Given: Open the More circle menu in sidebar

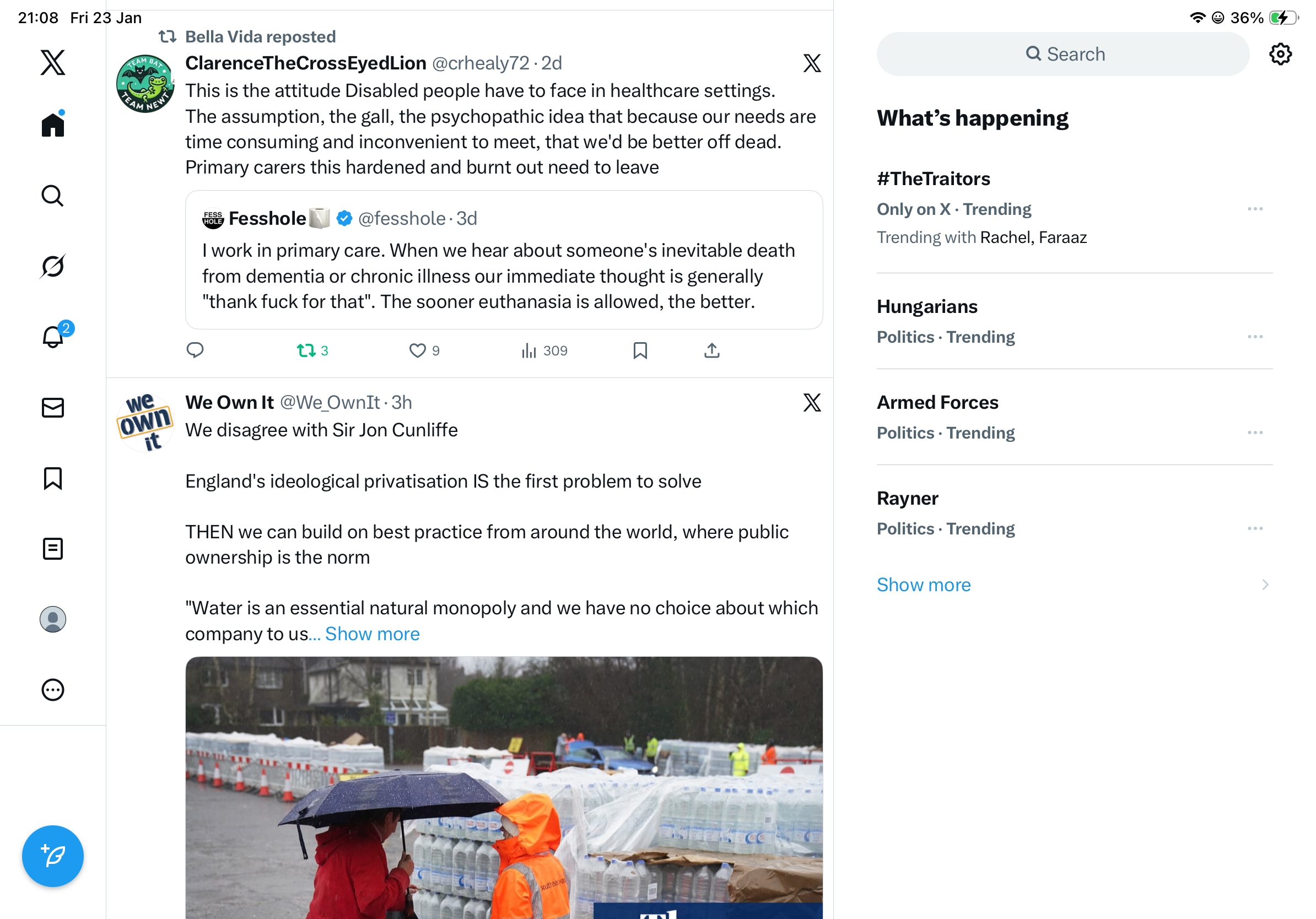Looking at the screenshot, I should [x=53, y=690].
